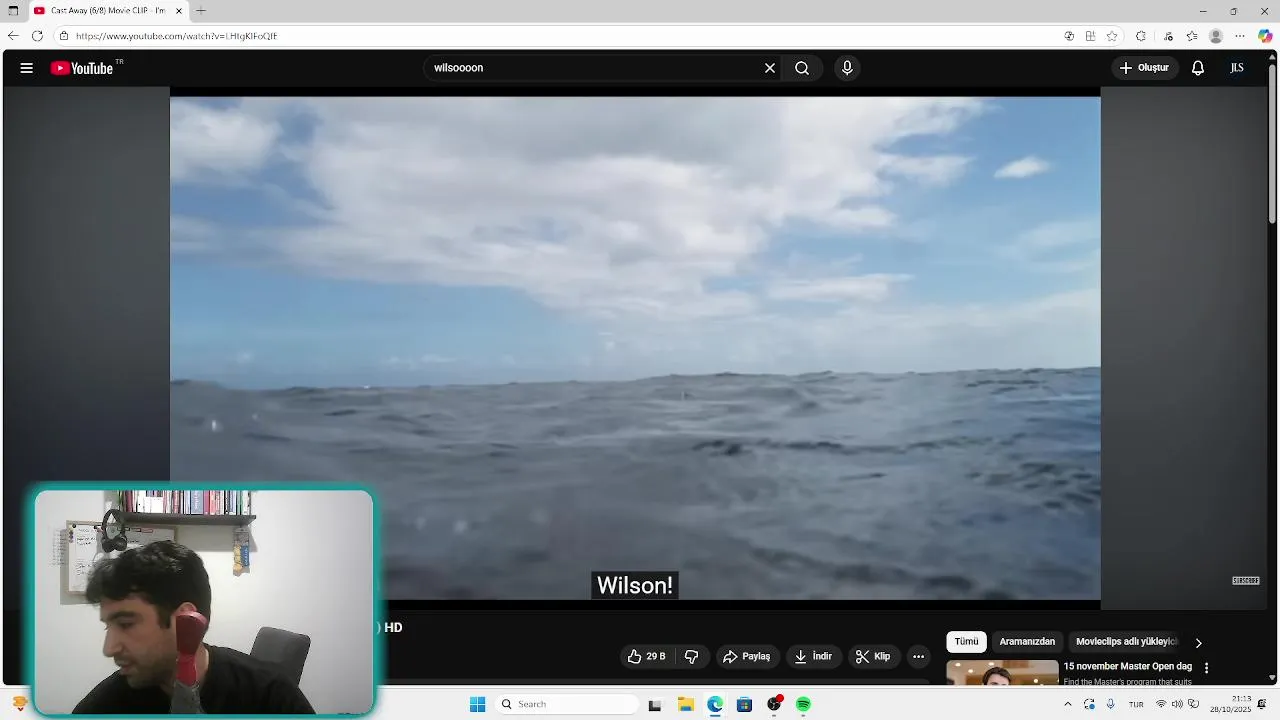The width and height of the screenshot is (1280, 720).
Task: Open Microsoft Edge from taskbar
Action: [x=715, y=705]
